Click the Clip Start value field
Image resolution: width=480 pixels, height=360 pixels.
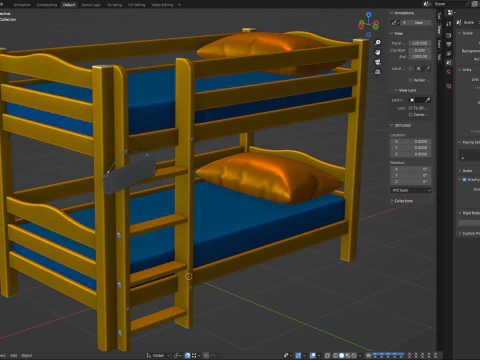point(420,50)
